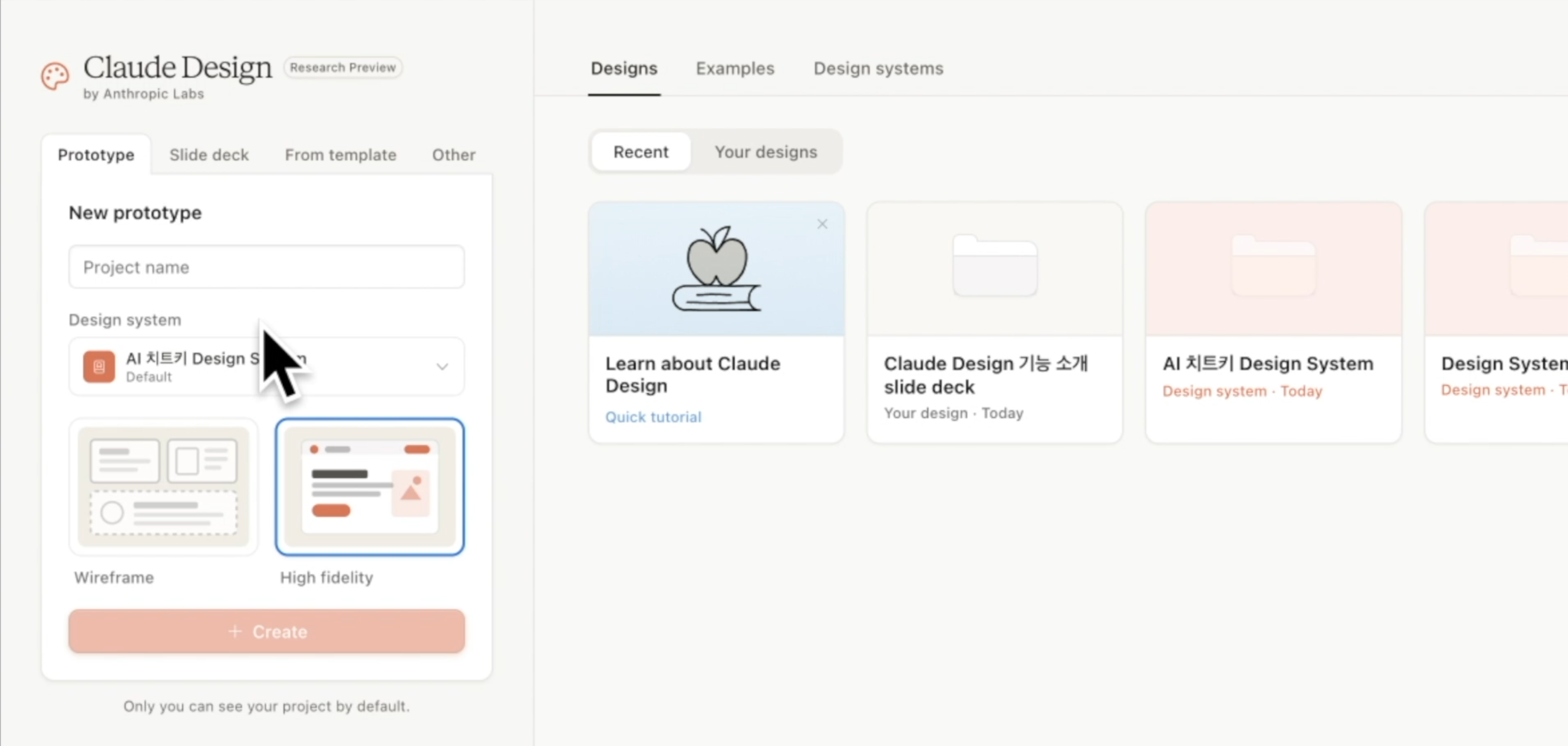This screenshot has width=1568, height=746.
Task: Click the apple on book tutorial illustration
Action: (x=716, y=269)
